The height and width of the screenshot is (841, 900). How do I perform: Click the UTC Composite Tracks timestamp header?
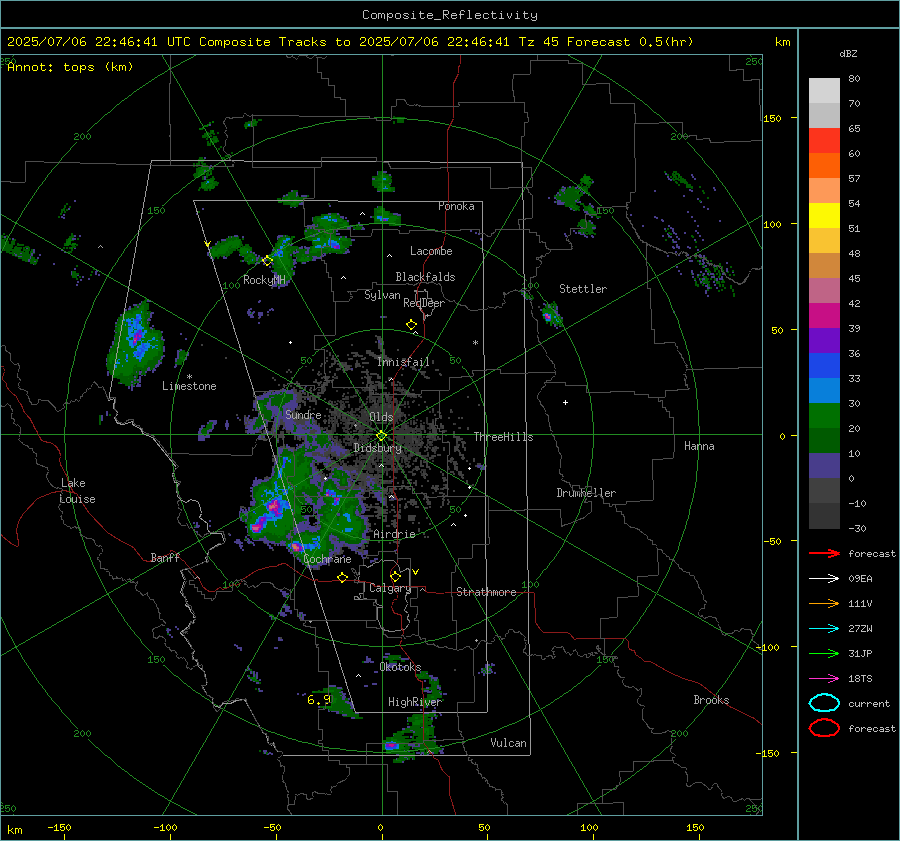pyautogui.click(x=350, y=42)
